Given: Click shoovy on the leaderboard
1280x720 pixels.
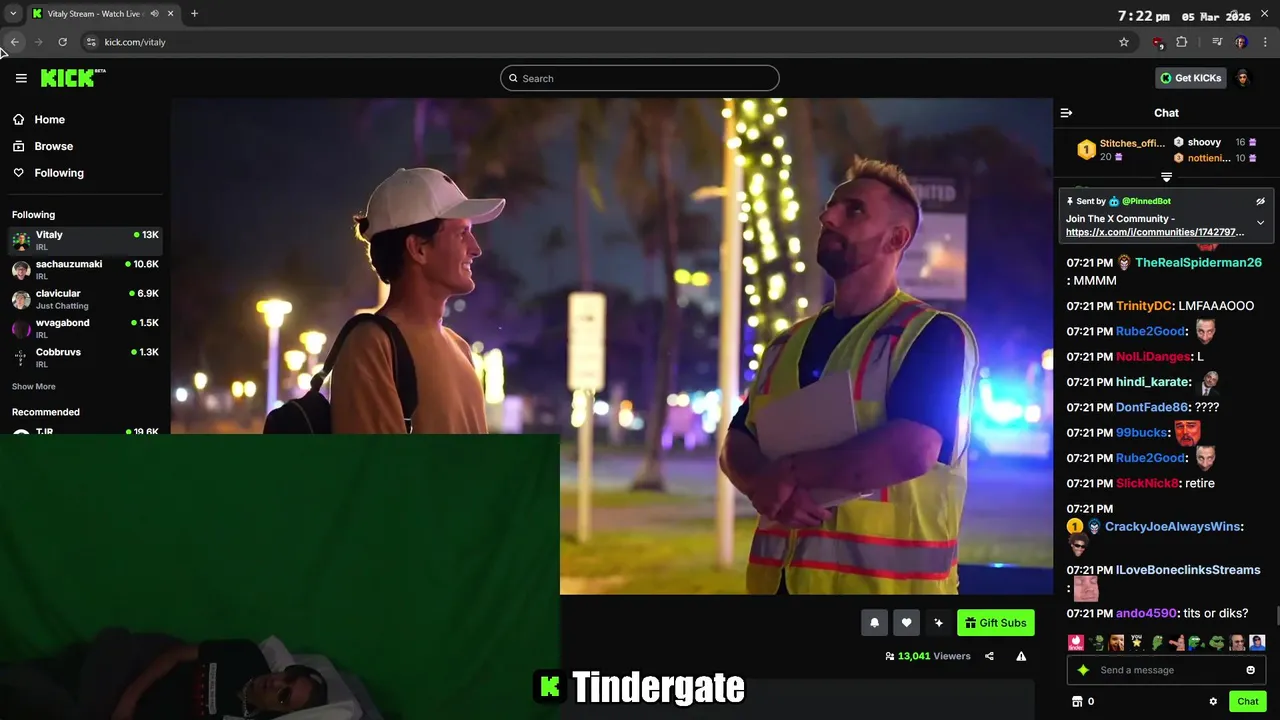Looking at the screenshot, I should click(x=1204, y=142).
